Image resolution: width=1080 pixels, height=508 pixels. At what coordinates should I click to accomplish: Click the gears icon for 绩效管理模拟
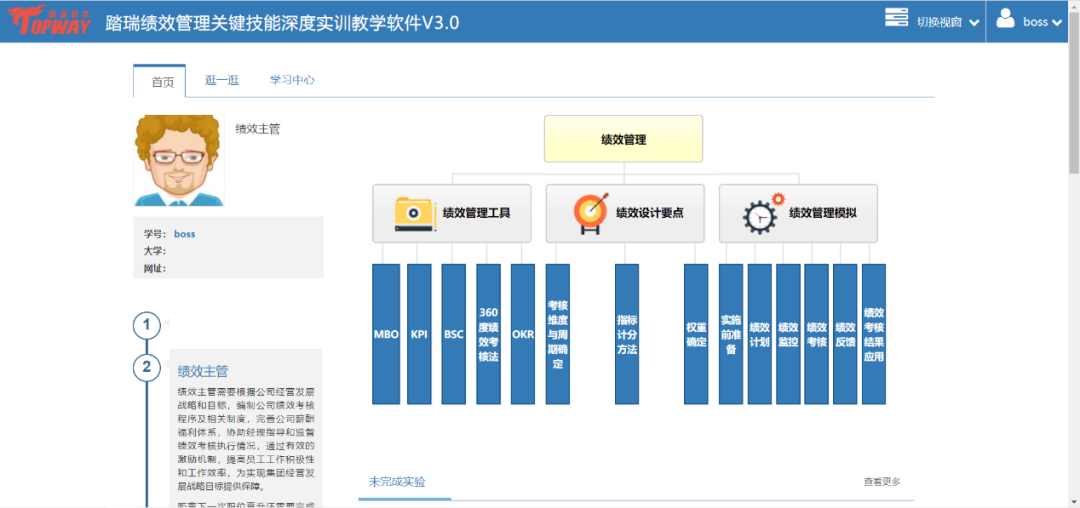[x=763, y=213]
